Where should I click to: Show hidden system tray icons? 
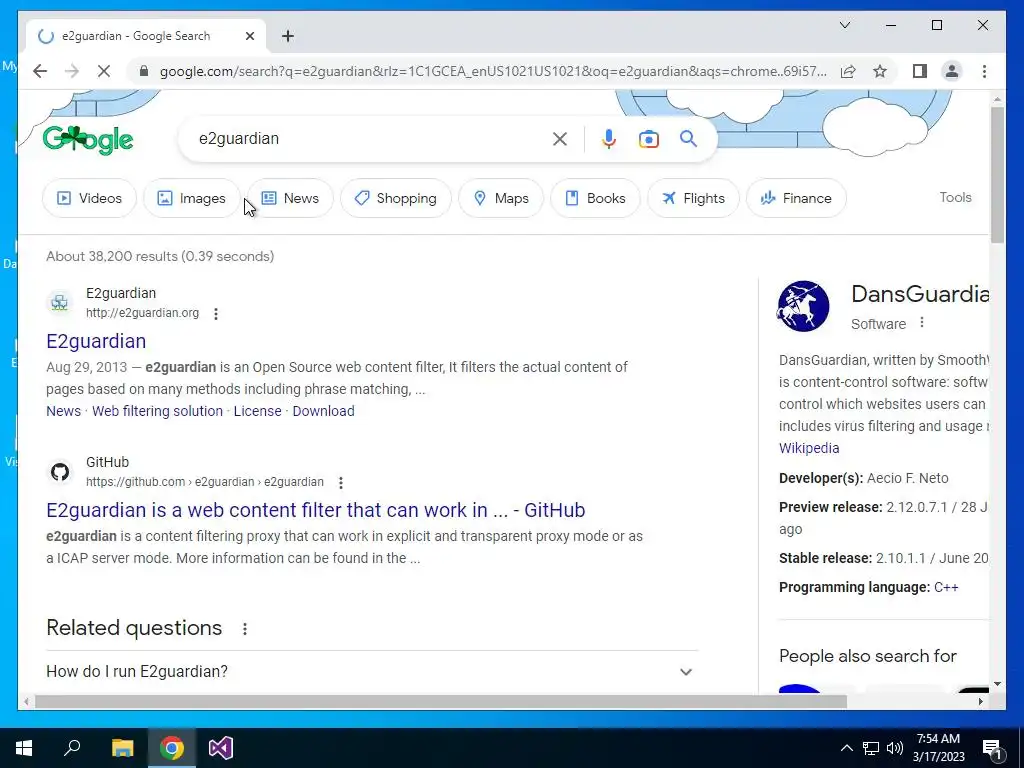(x=846, y=748)
